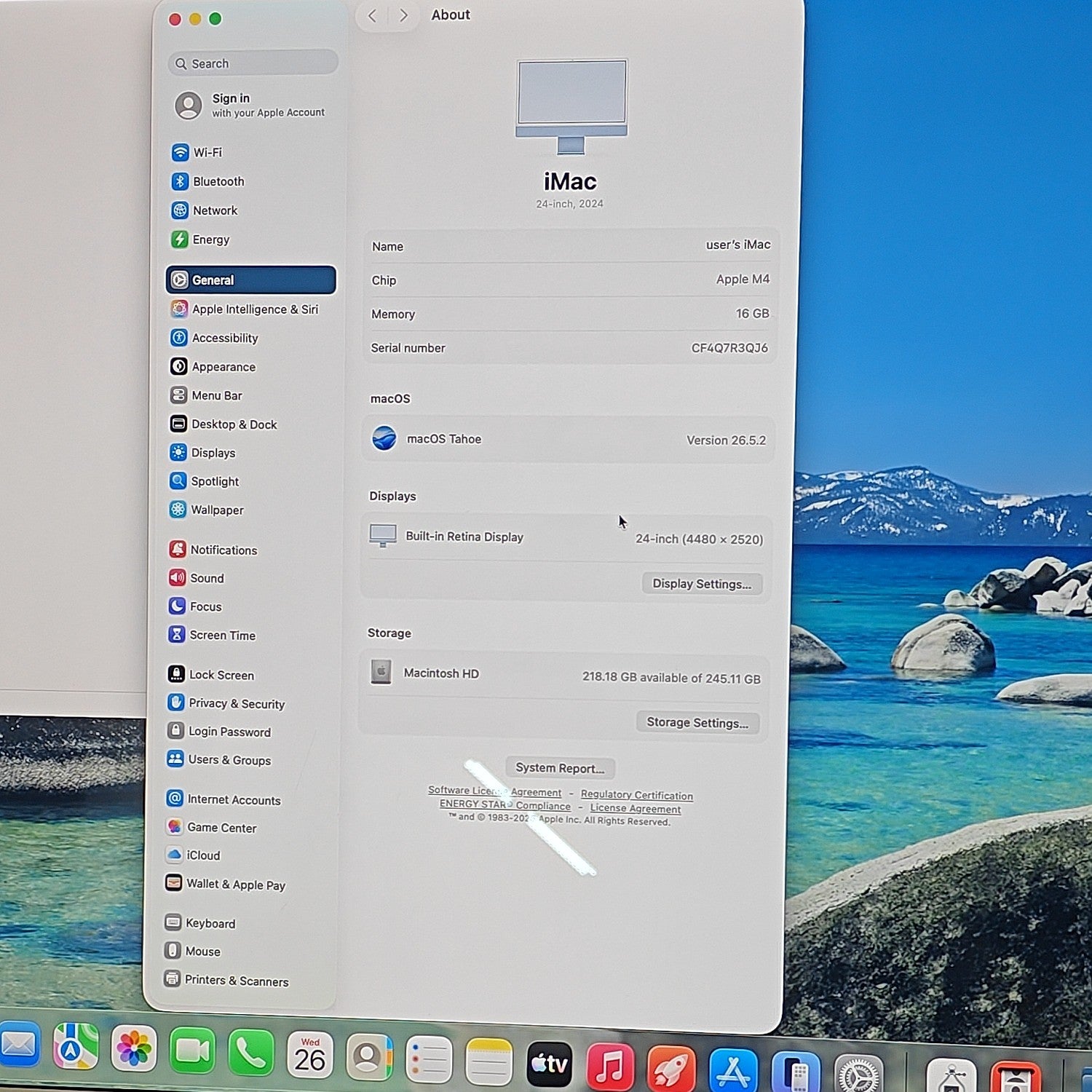Sign in with your Apple Account

(x=250, y=105)
